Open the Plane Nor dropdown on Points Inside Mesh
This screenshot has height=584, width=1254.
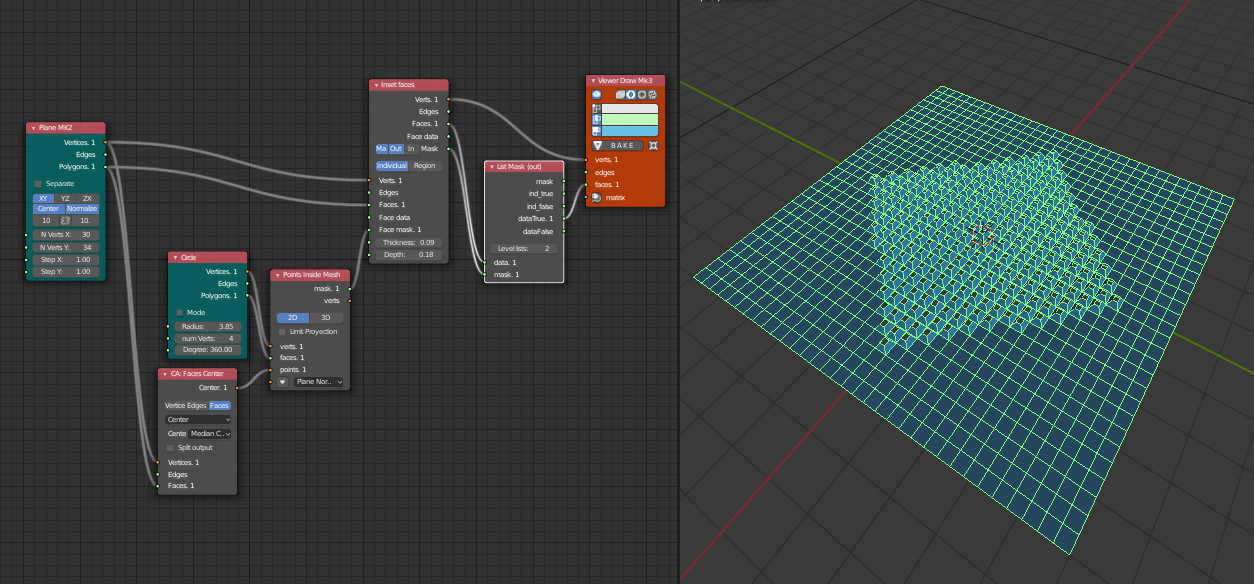click(319, 381)
